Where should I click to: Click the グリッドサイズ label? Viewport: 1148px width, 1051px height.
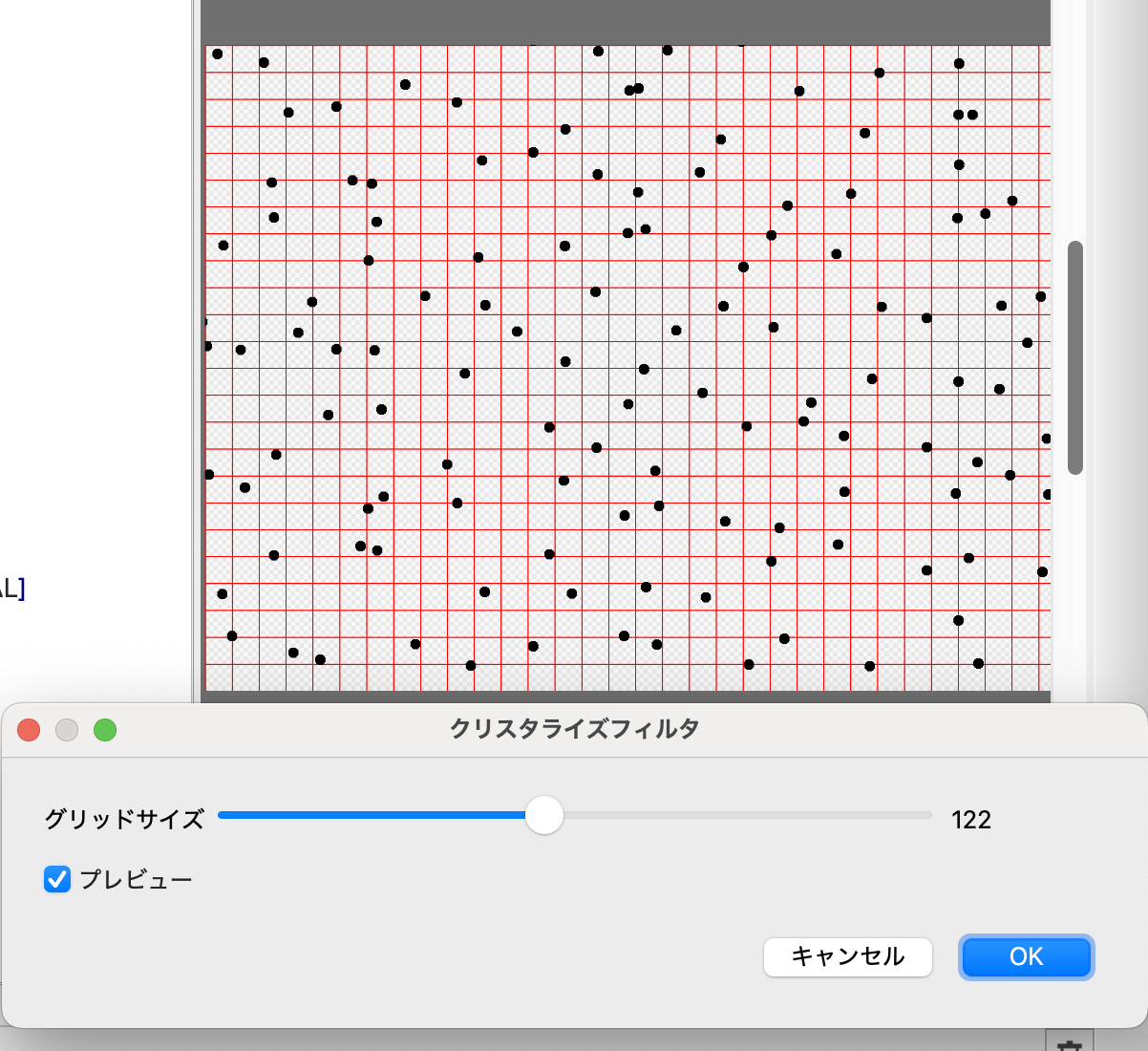click(x=124, y=818)
